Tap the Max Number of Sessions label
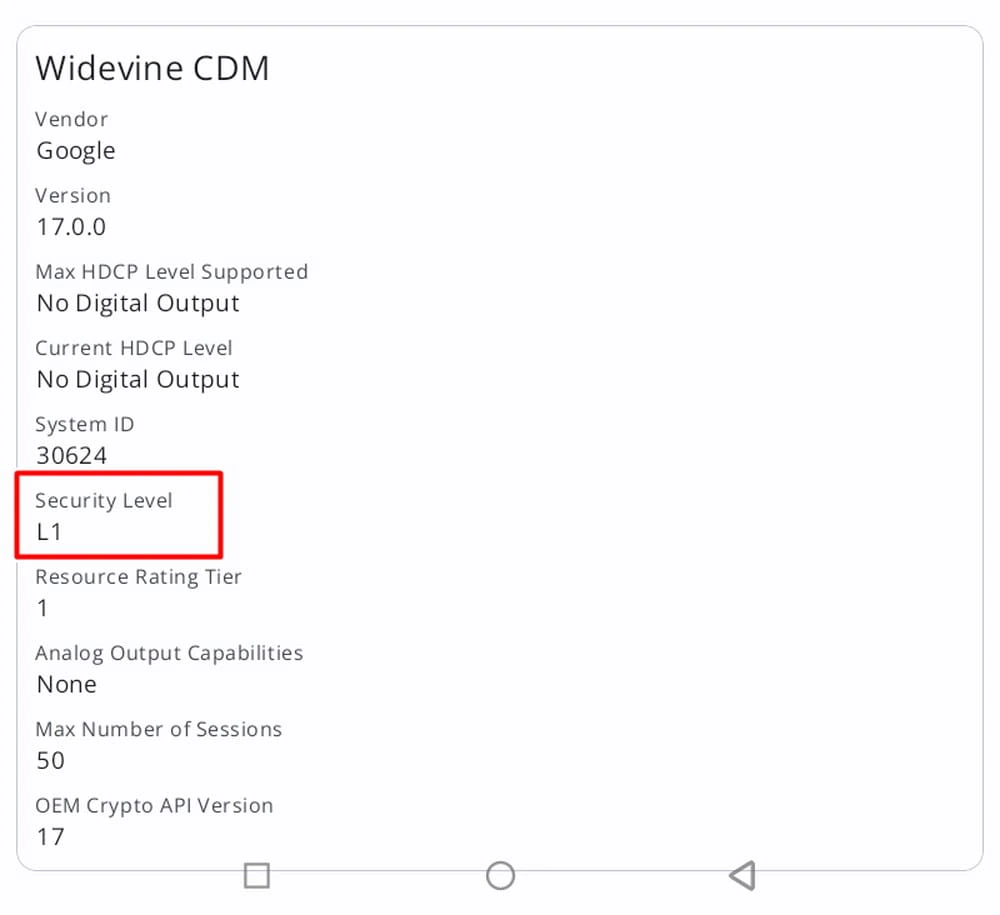 point(158,729)
